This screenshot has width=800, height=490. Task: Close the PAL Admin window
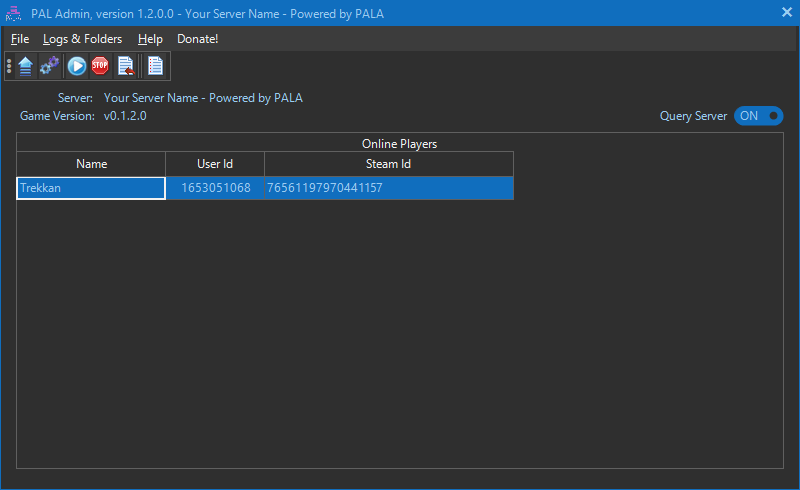coord(786,12)
